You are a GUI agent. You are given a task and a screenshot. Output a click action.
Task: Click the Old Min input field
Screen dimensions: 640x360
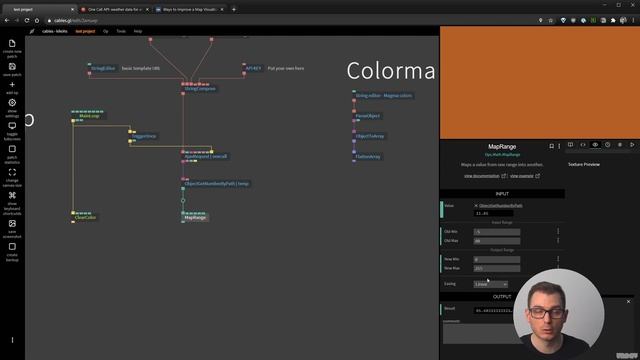tap(497, 232)
